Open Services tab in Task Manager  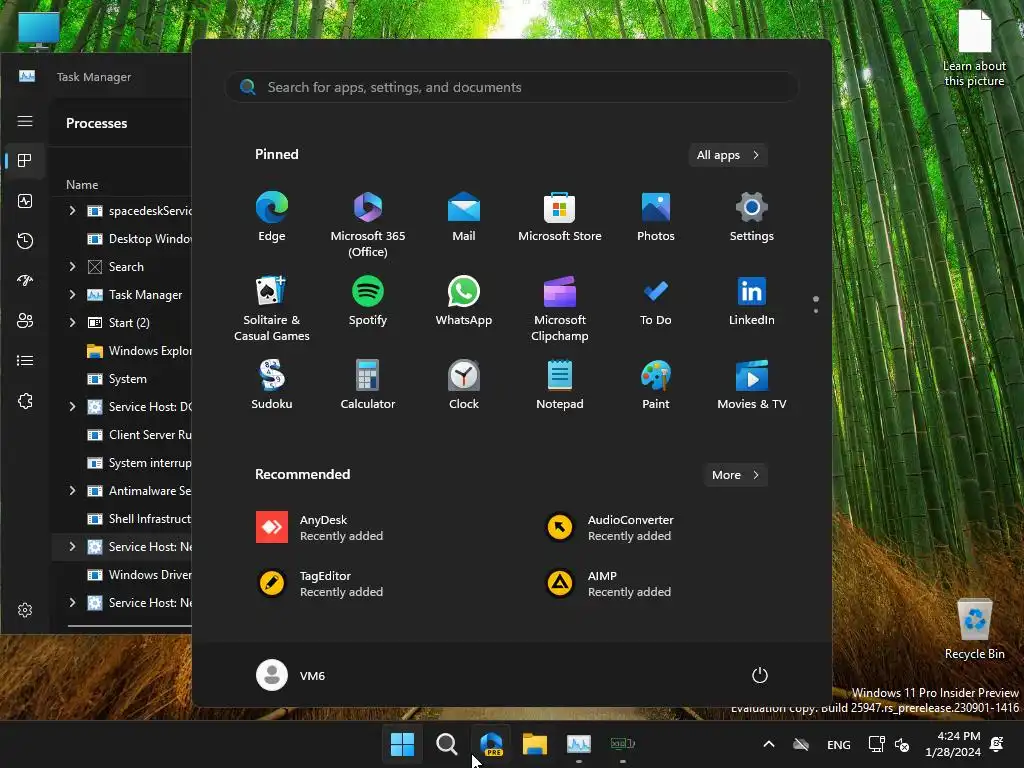pos(25,401)
